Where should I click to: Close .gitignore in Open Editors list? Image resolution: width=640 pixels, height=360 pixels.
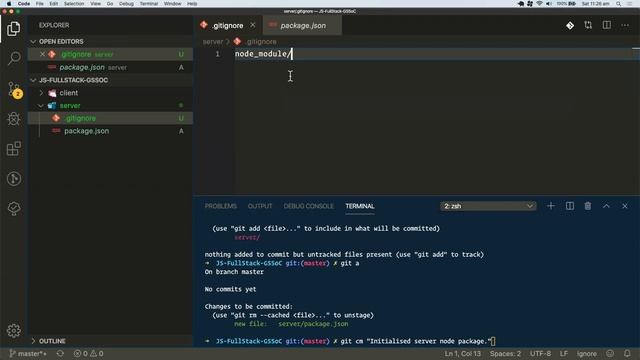pos(42,54)
